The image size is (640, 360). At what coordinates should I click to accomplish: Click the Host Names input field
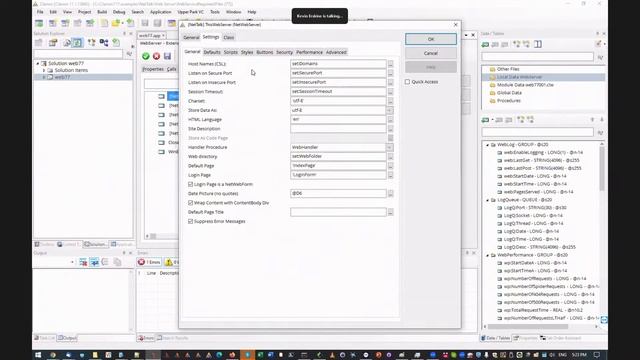[x=338, y=64]
